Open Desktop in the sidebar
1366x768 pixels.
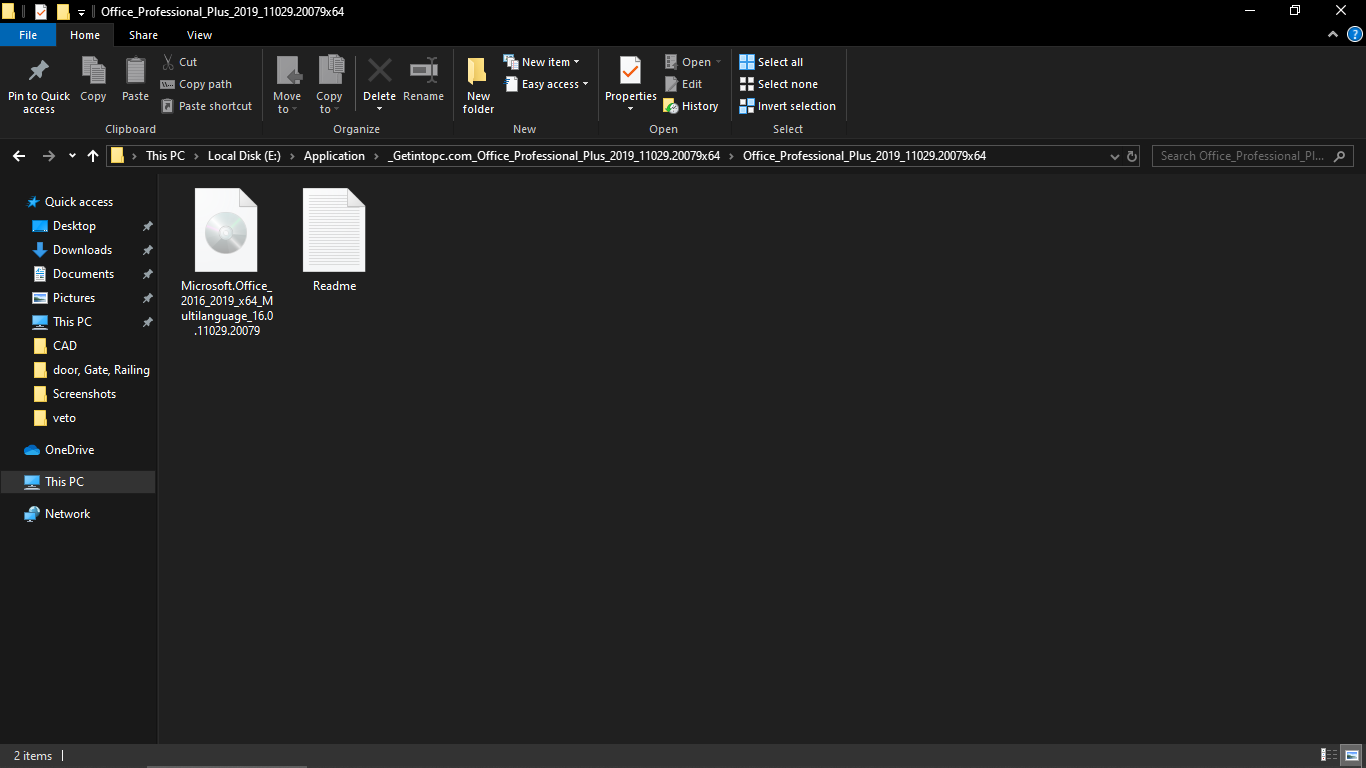tap(74, 226)
